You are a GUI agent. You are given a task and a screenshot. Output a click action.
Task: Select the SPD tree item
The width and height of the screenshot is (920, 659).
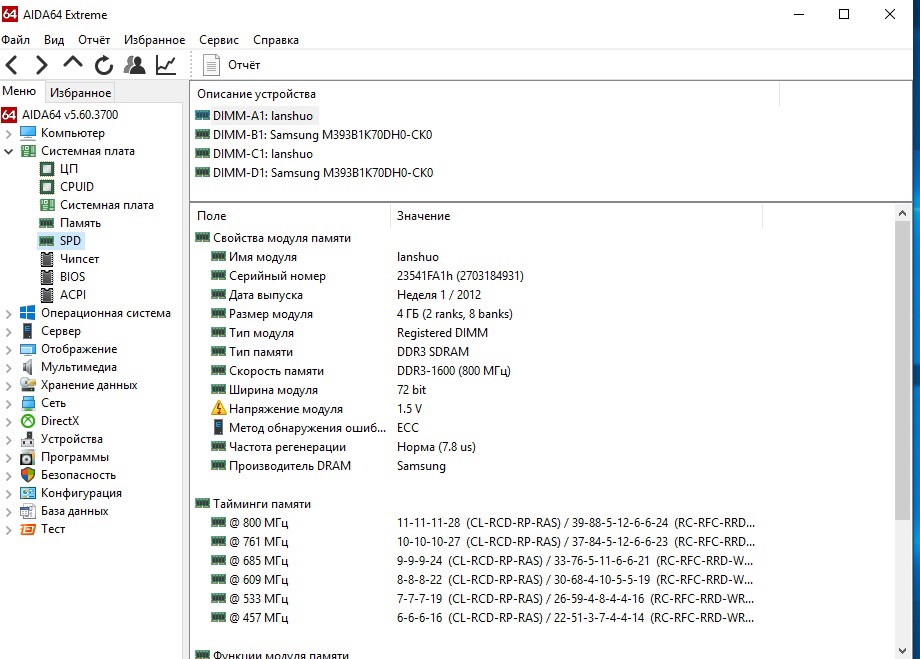tap(70, 241)
